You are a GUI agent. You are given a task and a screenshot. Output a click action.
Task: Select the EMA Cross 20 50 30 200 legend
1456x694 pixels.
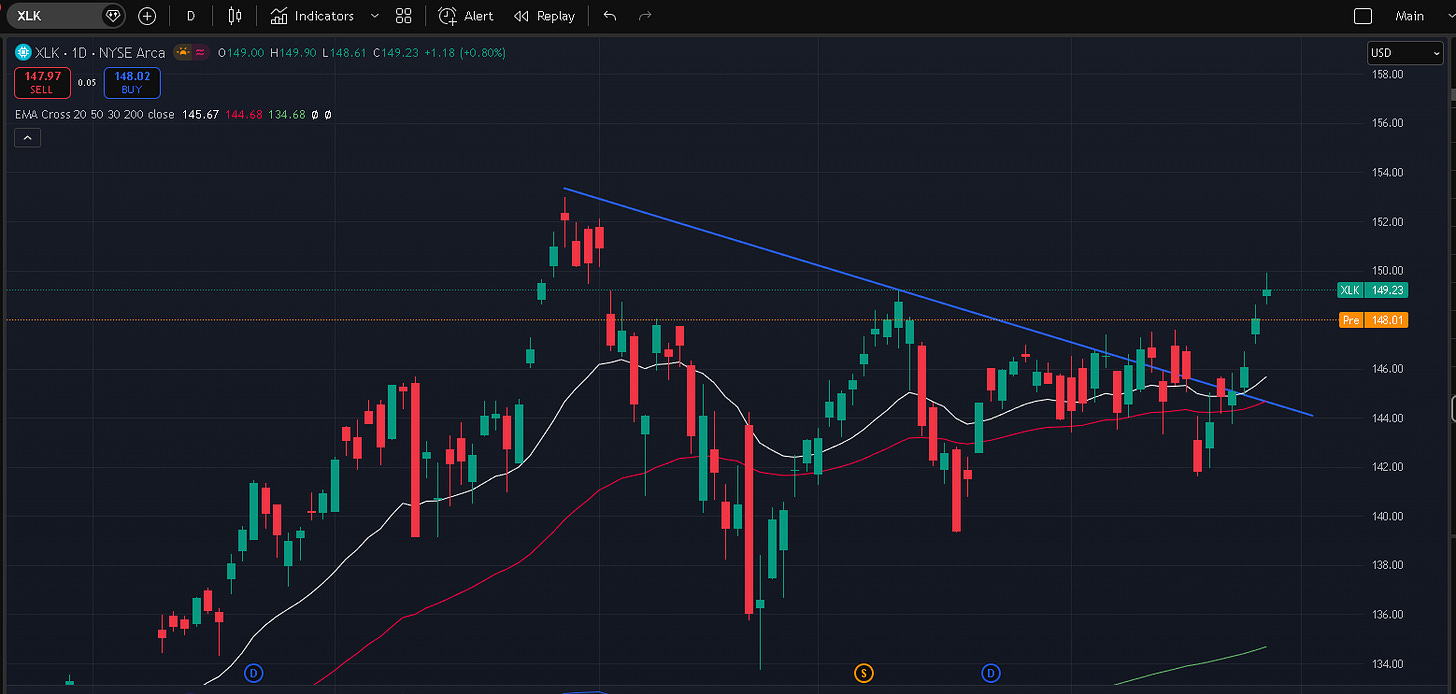[94, 115]
